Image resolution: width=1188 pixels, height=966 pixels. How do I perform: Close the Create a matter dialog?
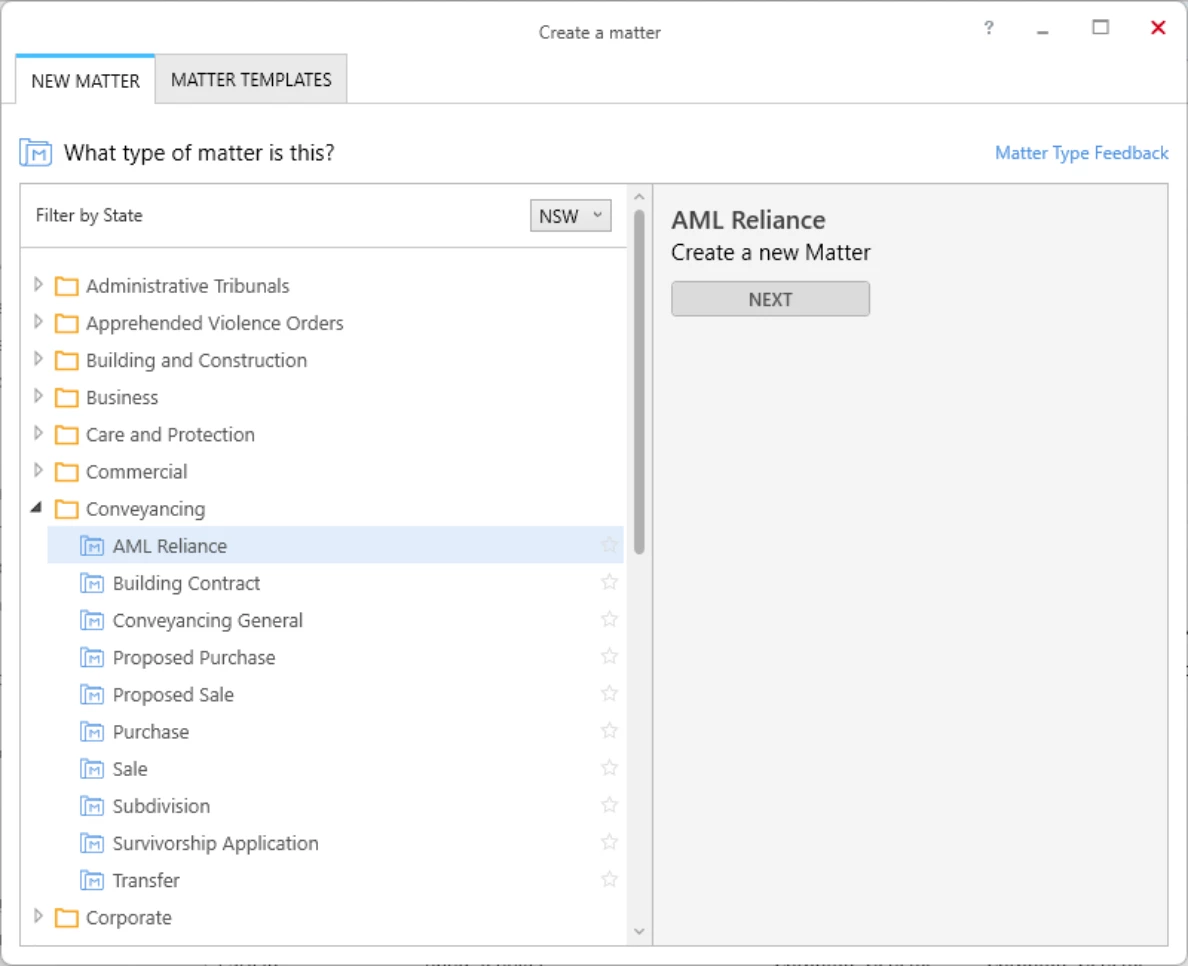point(1158,28)
